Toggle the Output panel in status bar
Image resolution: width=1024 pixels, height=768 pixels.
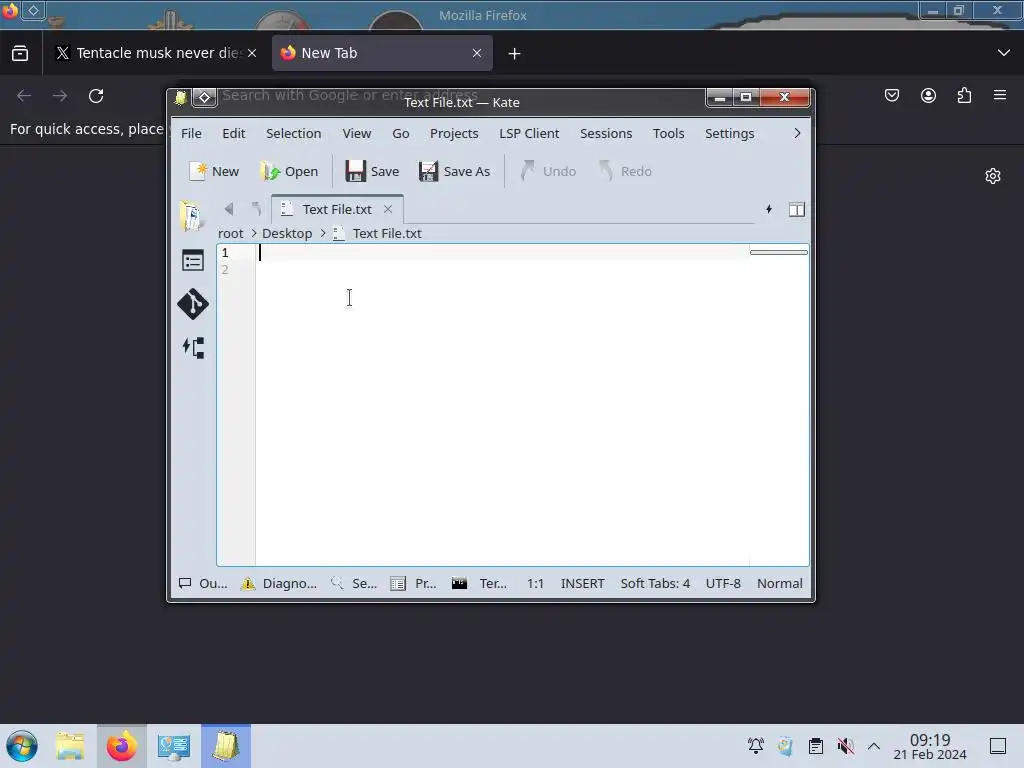[x=203, y=583]
